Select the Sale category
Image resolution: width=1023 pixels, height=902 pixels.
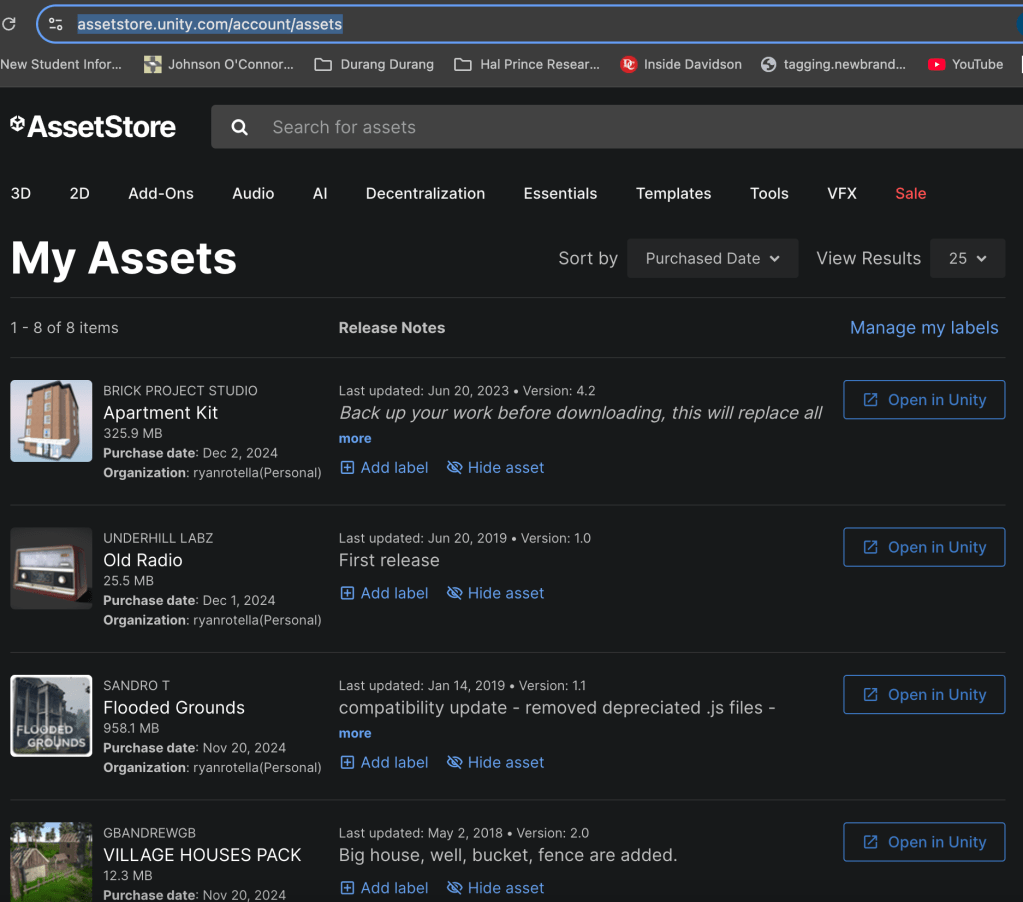tap(910, 194)
